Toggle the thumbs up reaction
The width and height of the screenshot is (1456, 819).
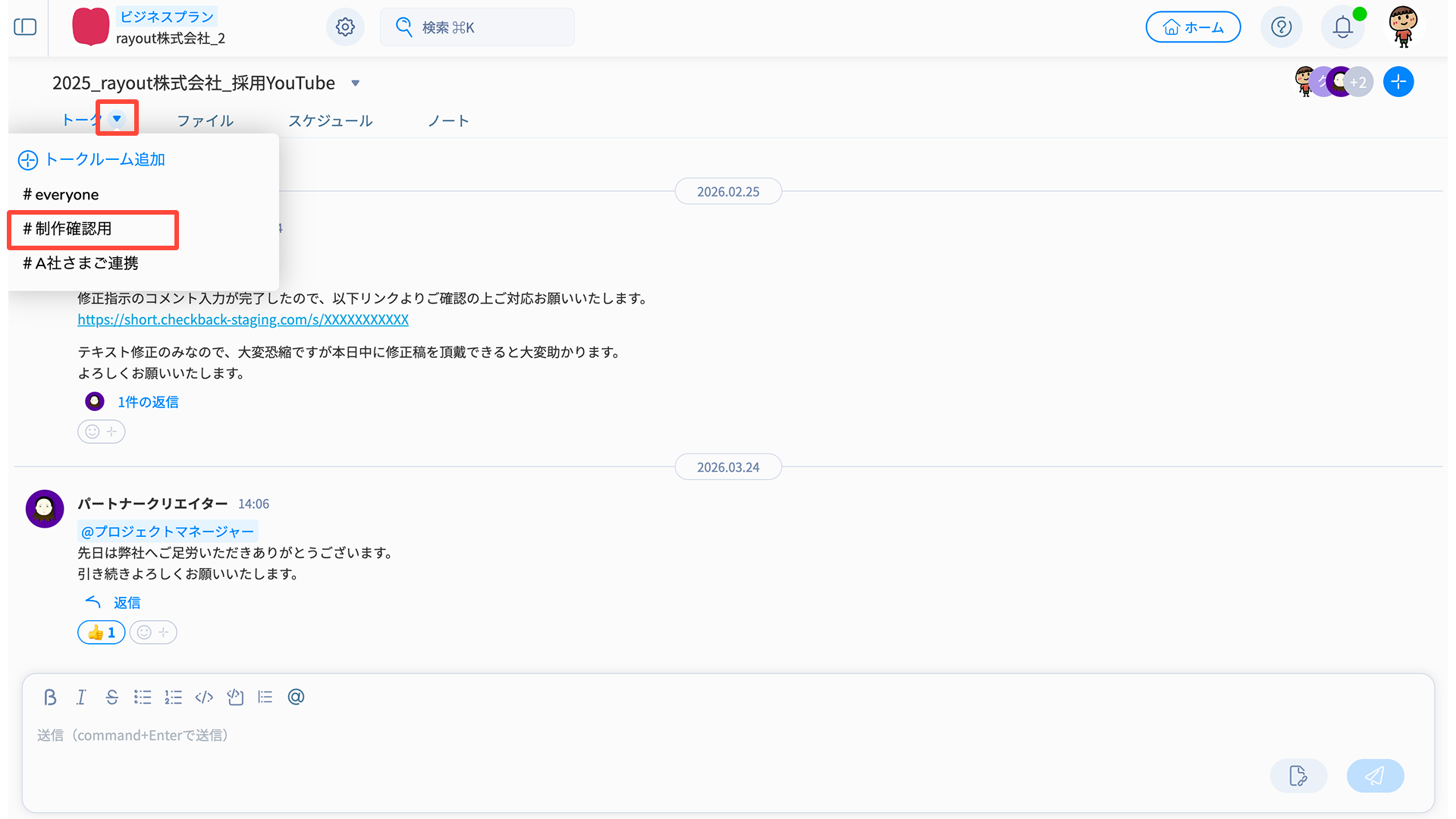click(101, 632)
